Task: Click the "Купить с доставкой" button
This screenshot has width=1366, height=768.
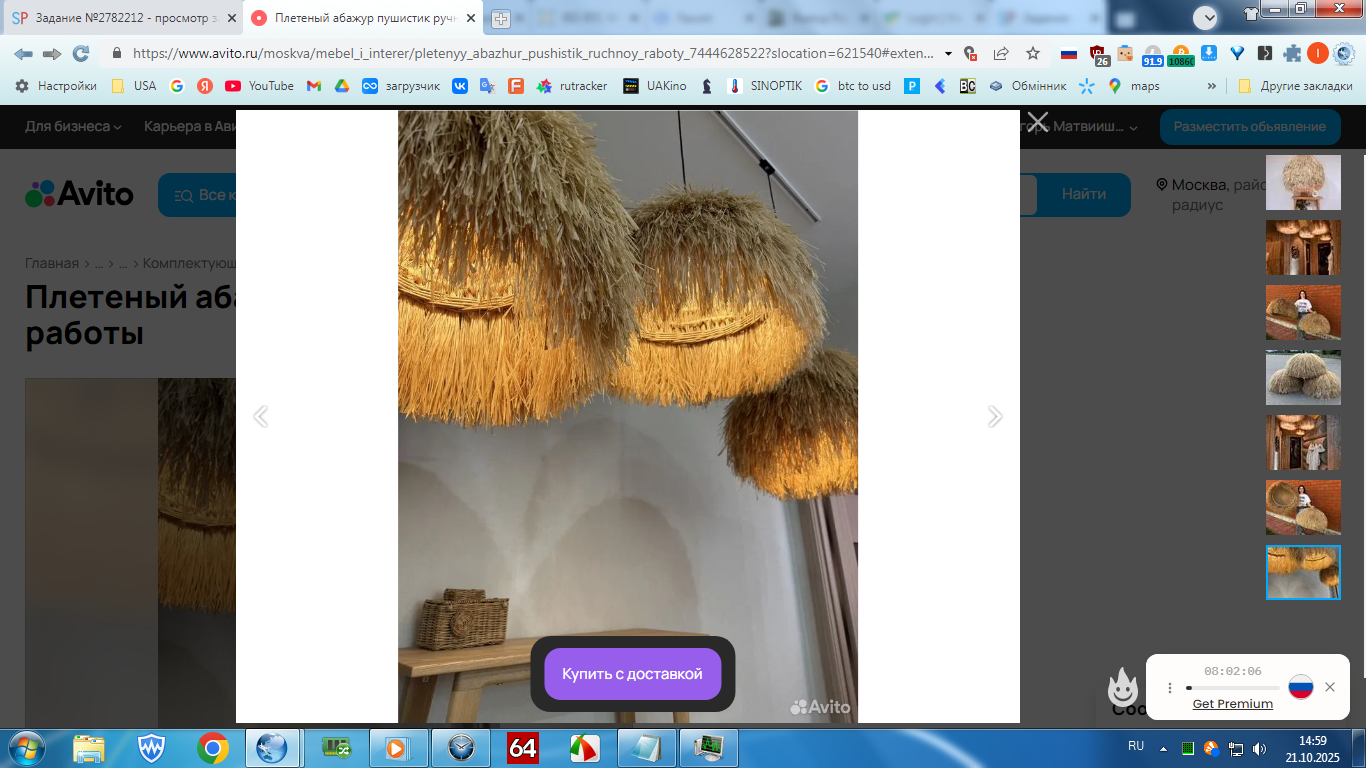Action: 632,674
